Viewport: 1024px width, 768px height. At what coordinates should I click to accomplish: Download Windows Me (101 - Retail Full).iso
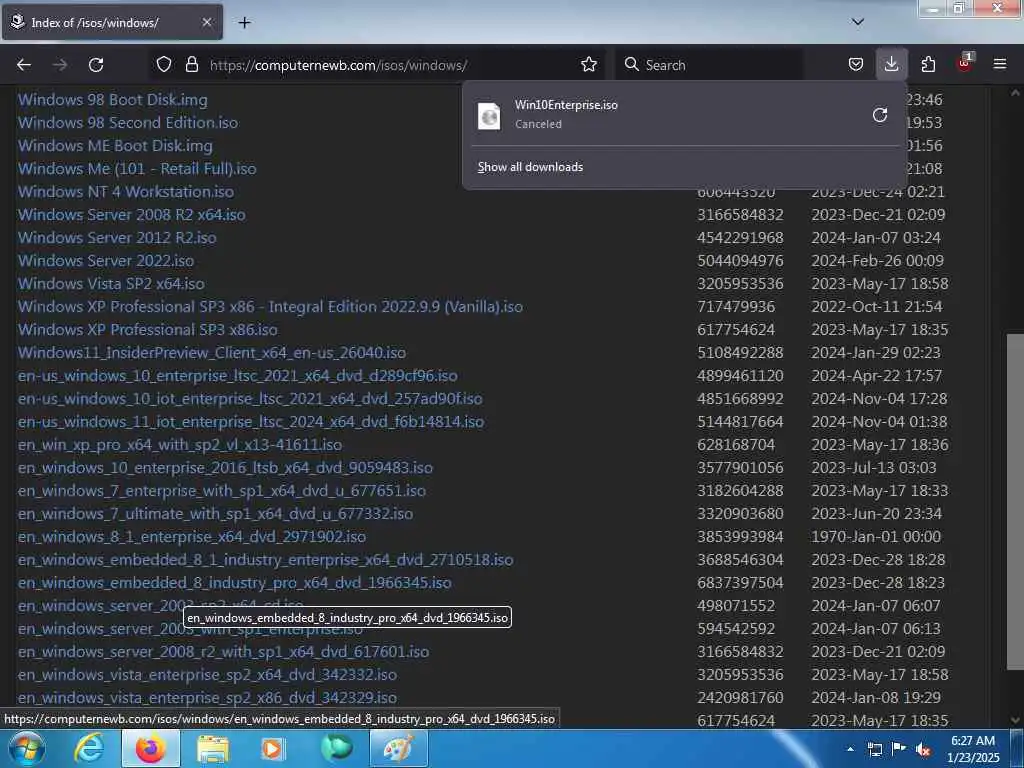136,168
